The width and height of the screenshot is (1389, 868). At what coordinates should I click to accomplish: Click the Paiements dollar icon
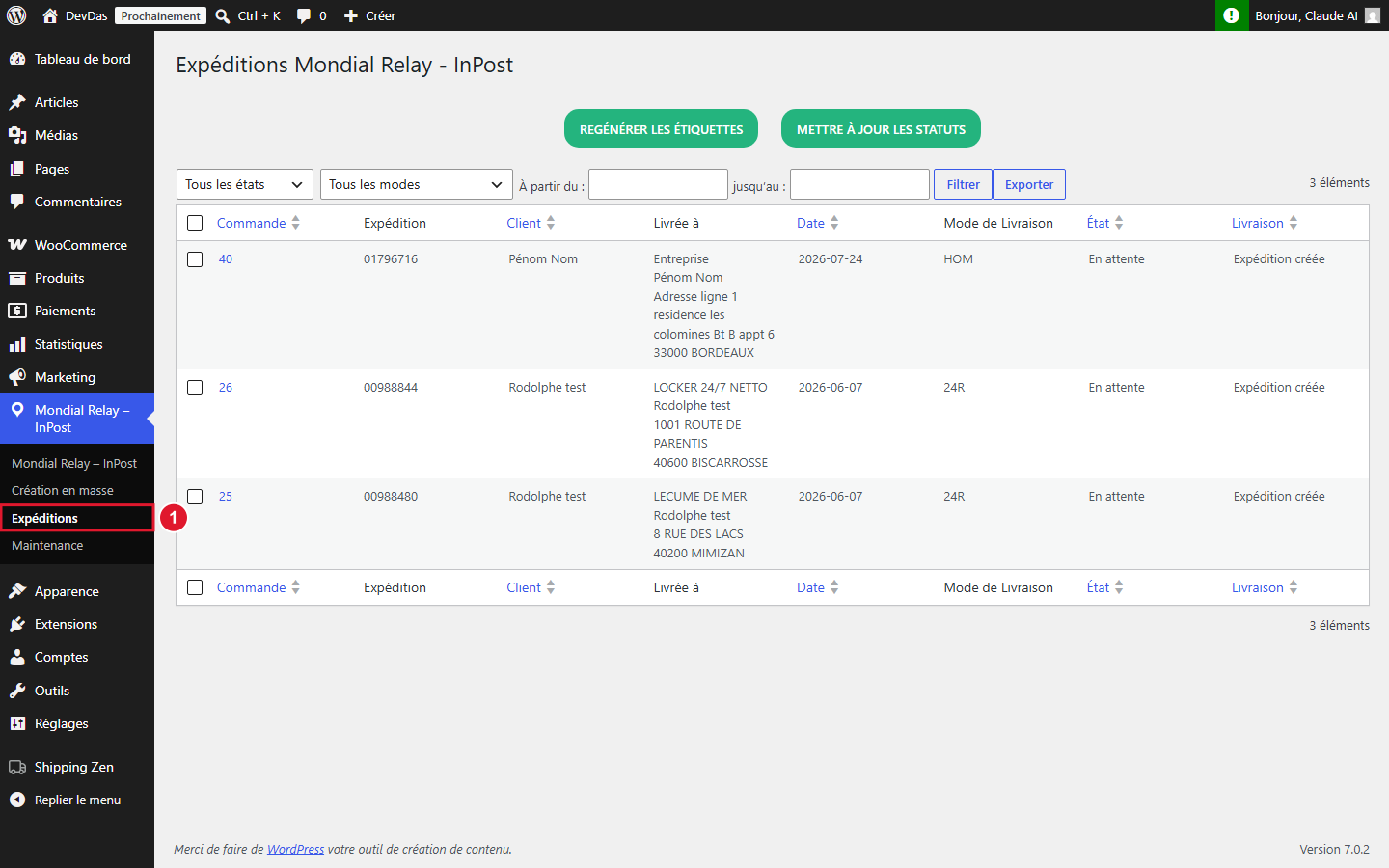[17, 311]
